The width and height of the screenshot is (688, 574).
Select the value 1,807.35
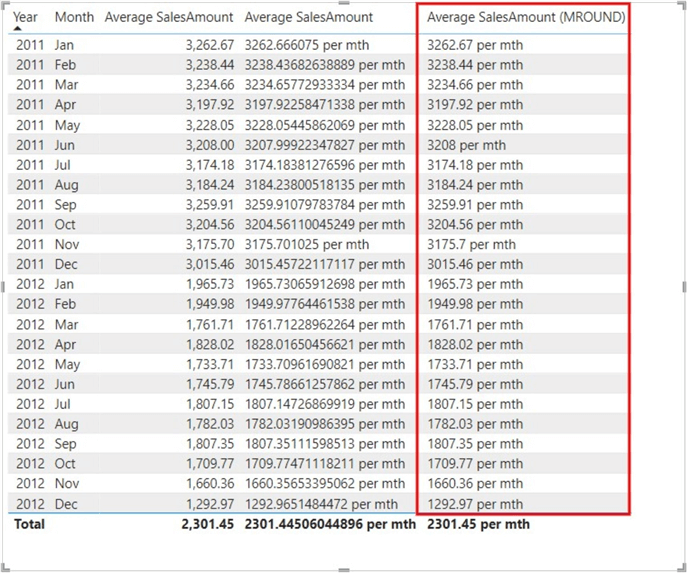point(210,444)
